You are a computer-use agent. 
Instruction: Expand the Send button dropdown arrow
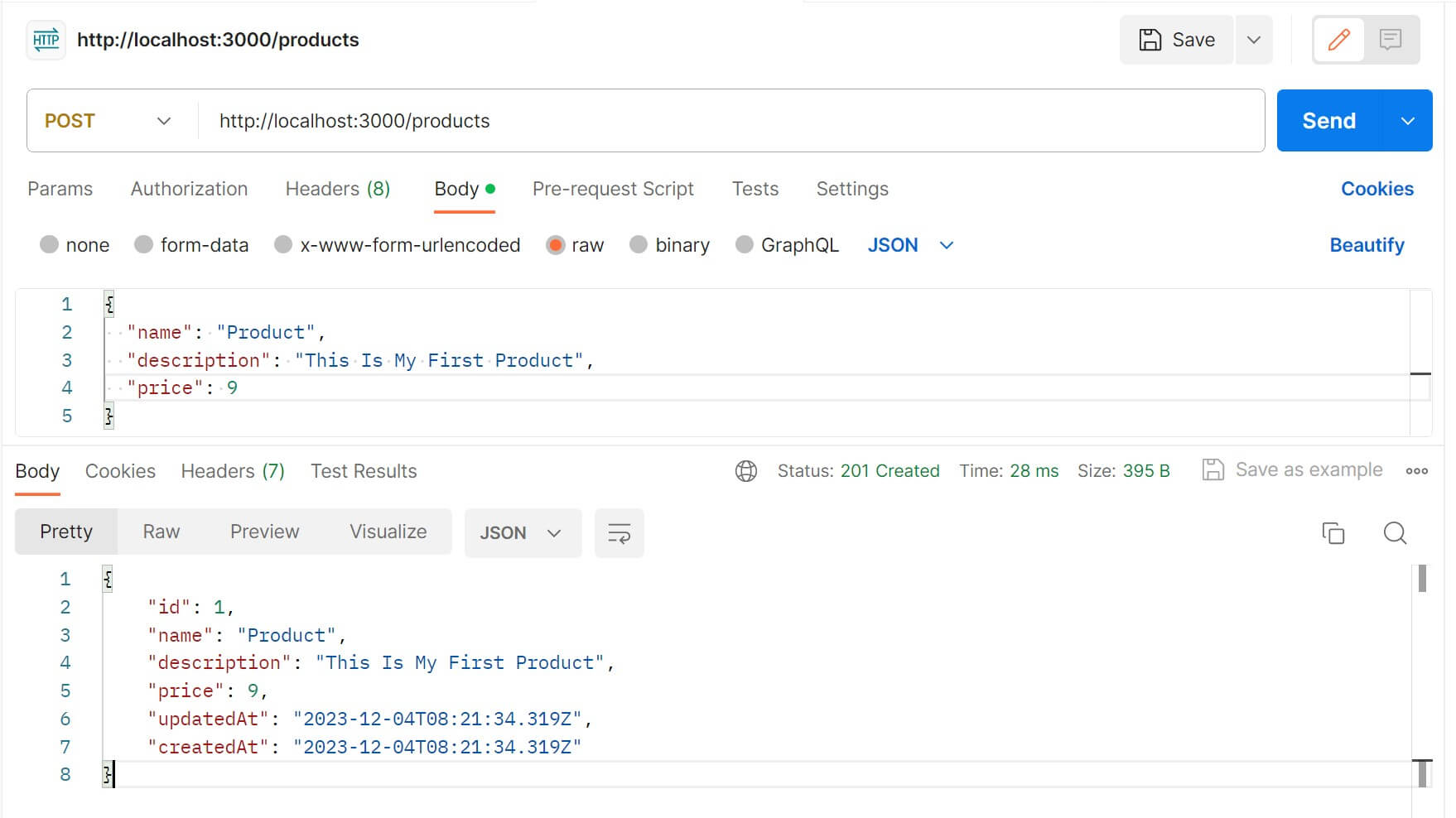(x=1407, y=120)
